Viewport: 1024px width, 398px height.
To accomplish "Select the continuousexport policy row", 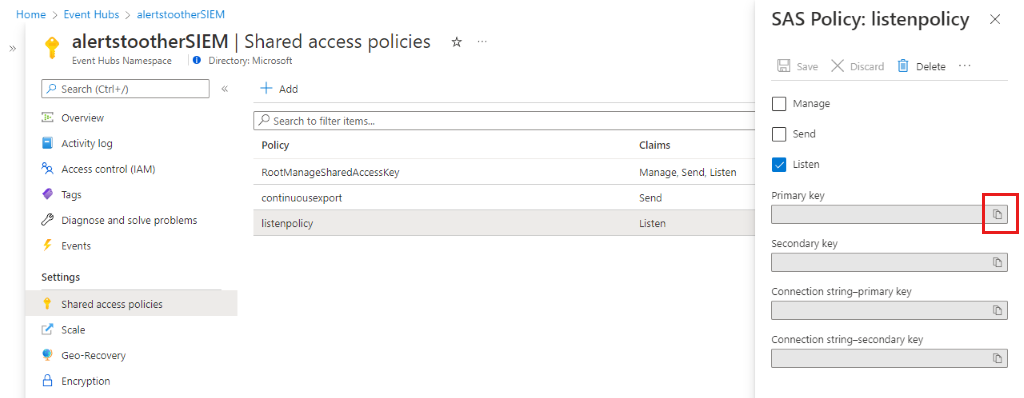I will [x=503, y=197].
